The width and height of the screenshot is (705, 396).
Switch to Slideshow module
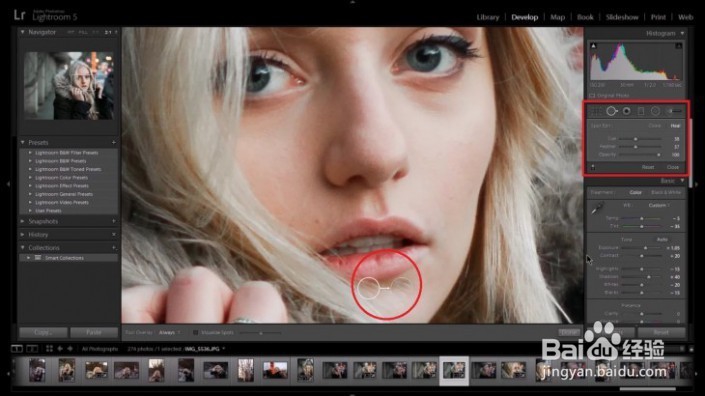pyautogui.click(x=622, y=17)
